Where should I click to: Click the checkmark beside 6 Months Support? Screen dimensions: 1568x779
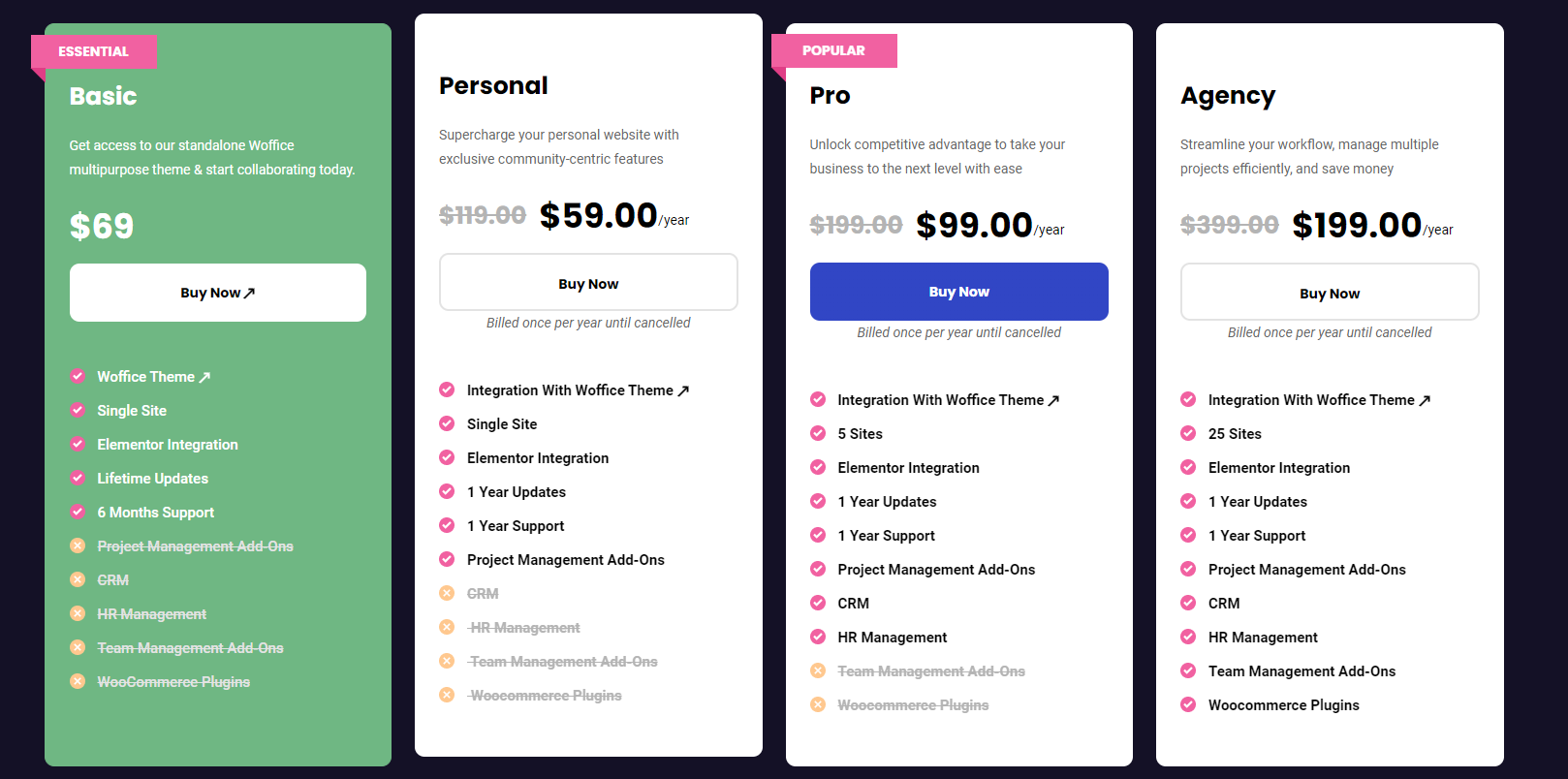pos(78,512)
